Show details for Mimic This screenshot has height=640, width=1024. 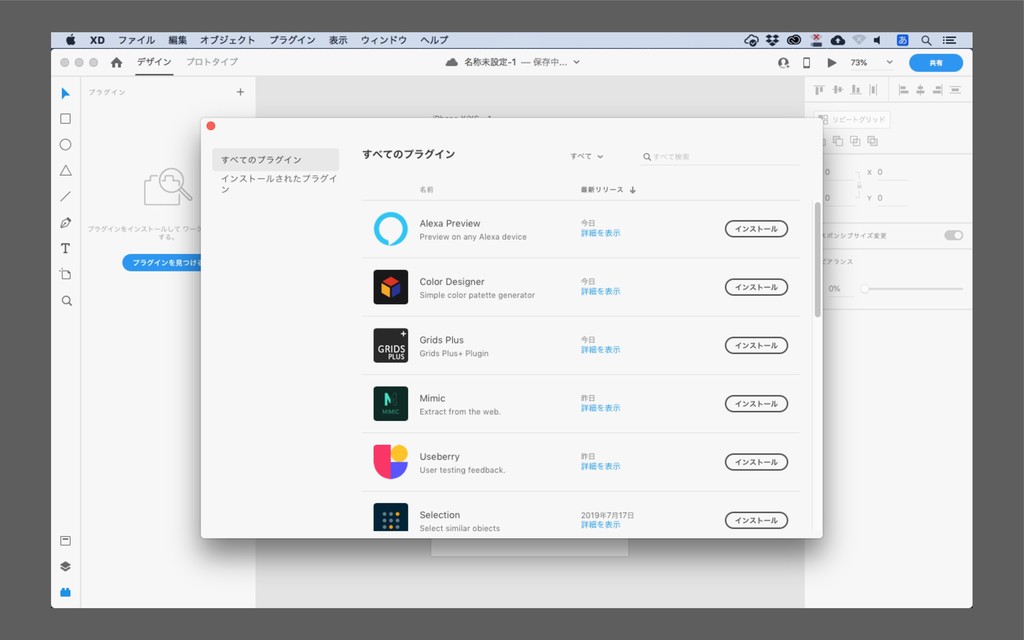[x=600, y=408]
